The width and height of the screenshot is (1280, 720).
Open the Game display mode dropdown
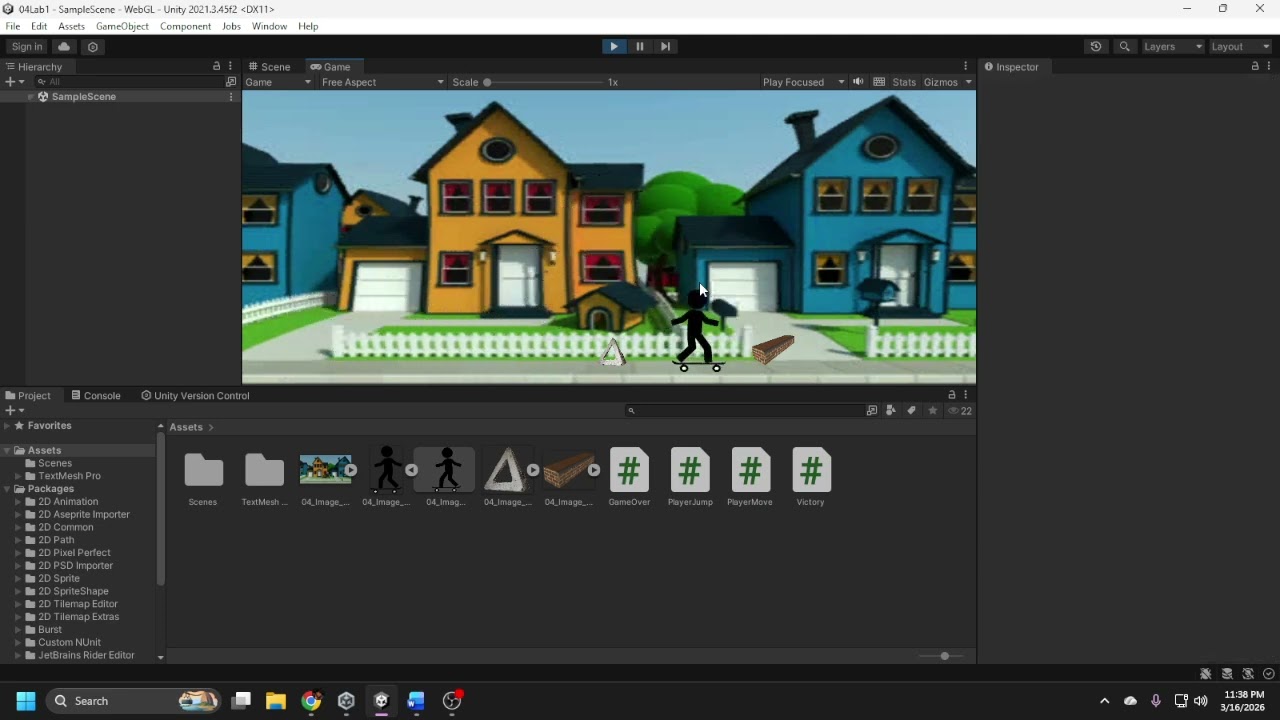(278, 82)
